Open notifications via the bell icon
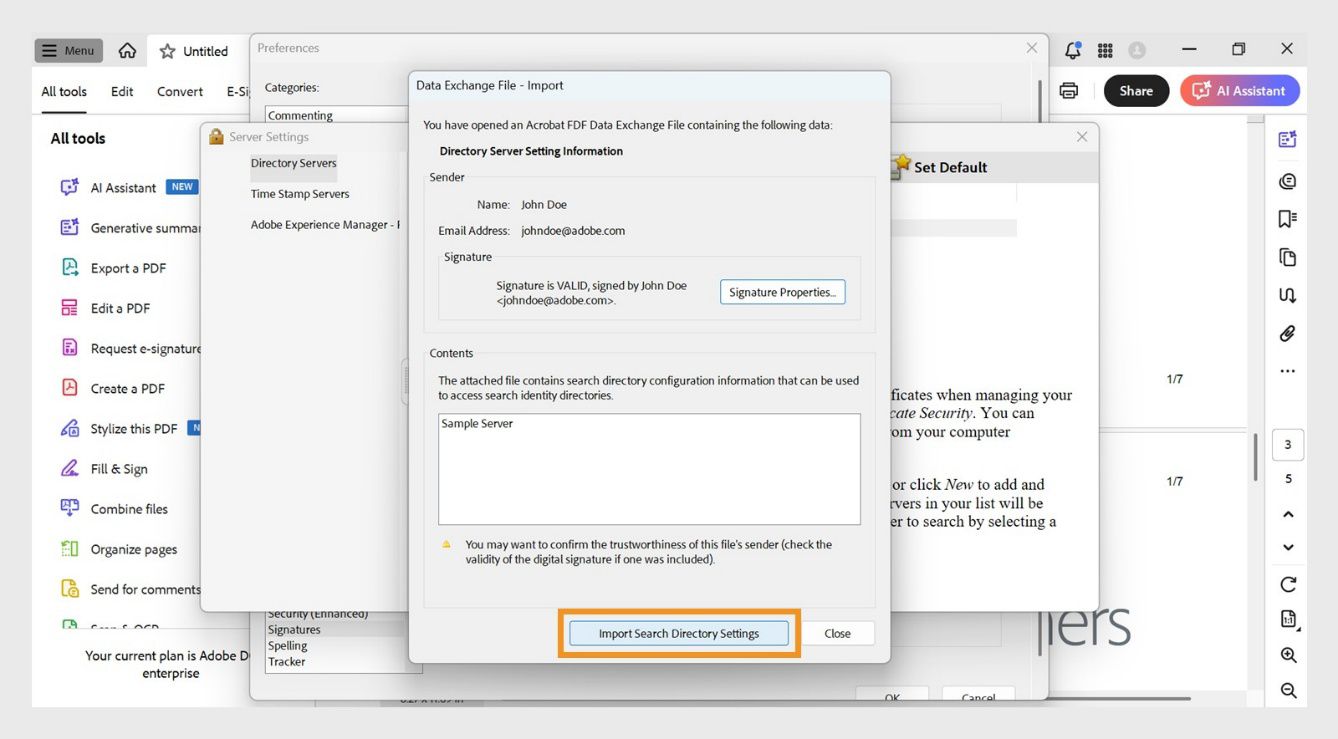The image size is (1338, 739). coord(1071,49)
